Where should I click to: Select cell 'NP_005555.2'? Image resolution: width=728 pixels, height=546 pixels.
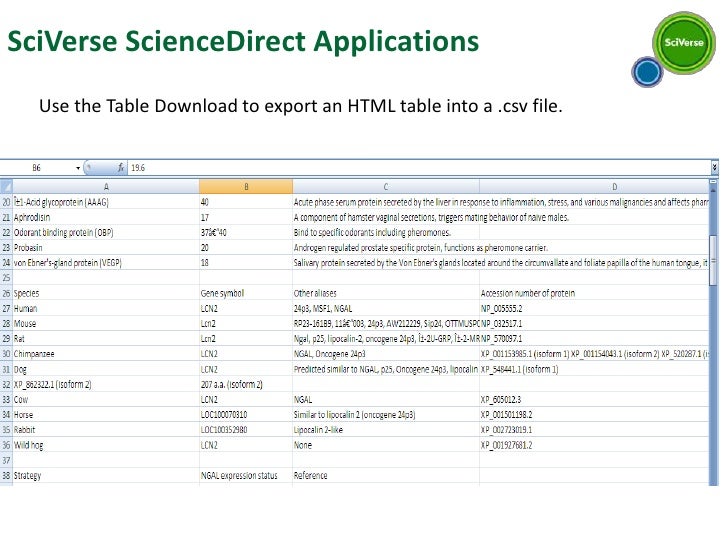coord(594,308)
